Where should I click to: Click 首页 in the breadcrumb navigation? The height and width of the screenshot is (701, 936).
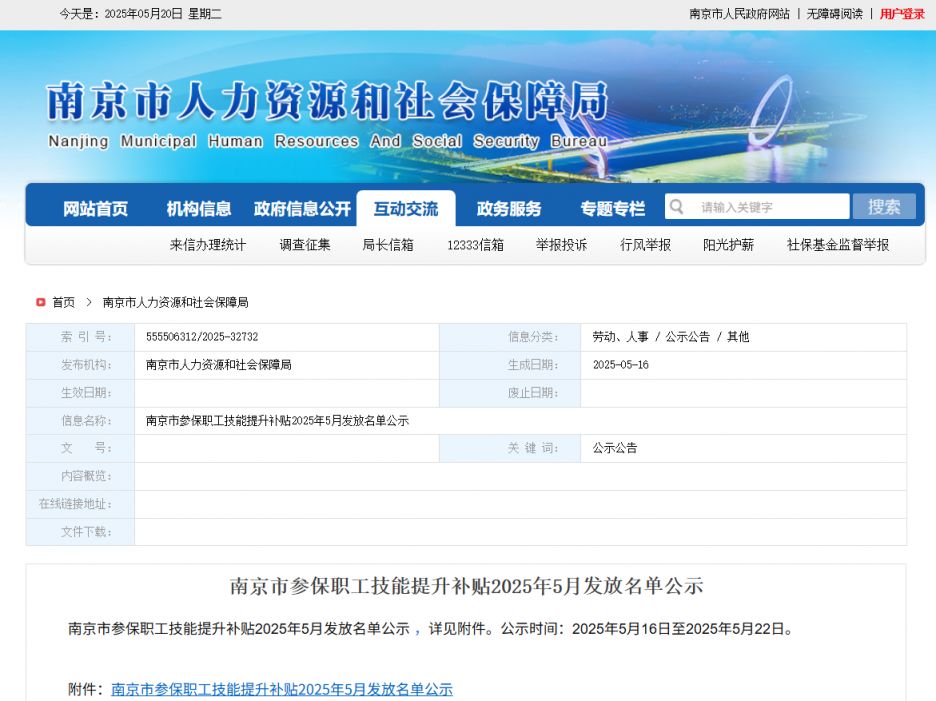62,301
